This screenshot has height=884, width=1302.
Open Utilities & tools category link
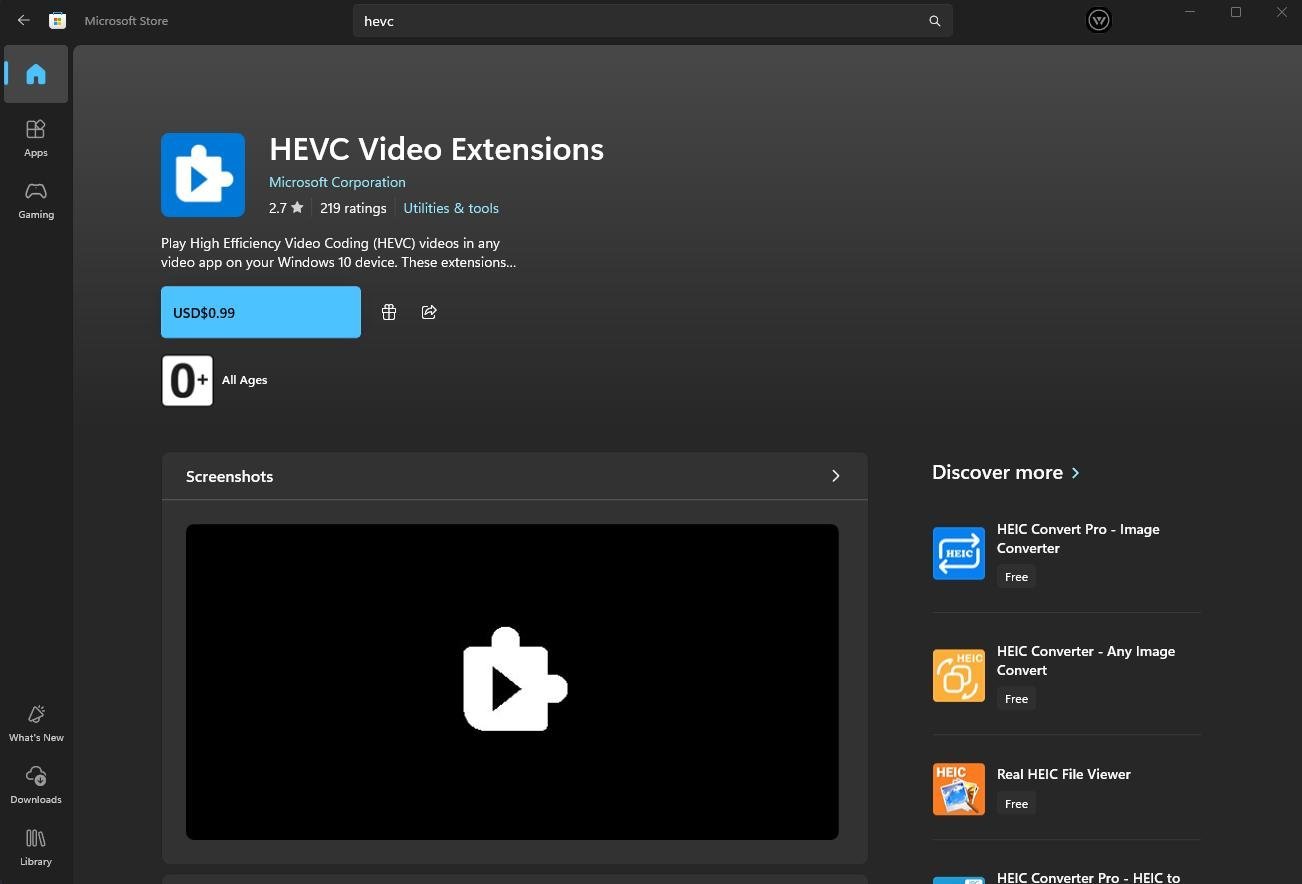[451, 208]
